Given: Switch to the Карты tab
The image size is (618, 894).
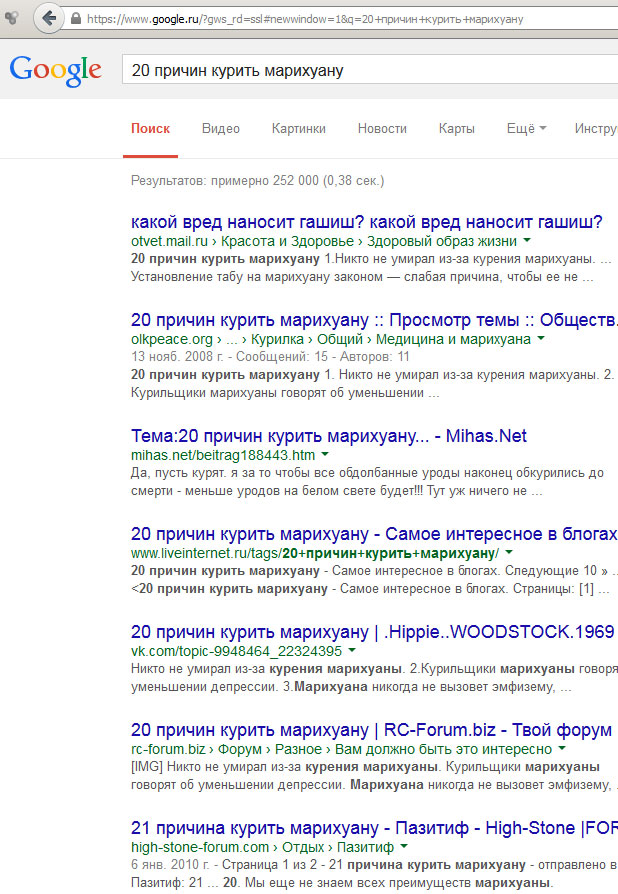Looking at the screenshot, I should pyautogui.click(x=457, y=129).
